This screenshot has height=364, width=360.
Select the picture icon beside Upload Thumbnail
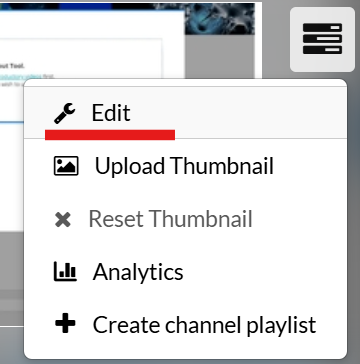[x=66, y=166]
